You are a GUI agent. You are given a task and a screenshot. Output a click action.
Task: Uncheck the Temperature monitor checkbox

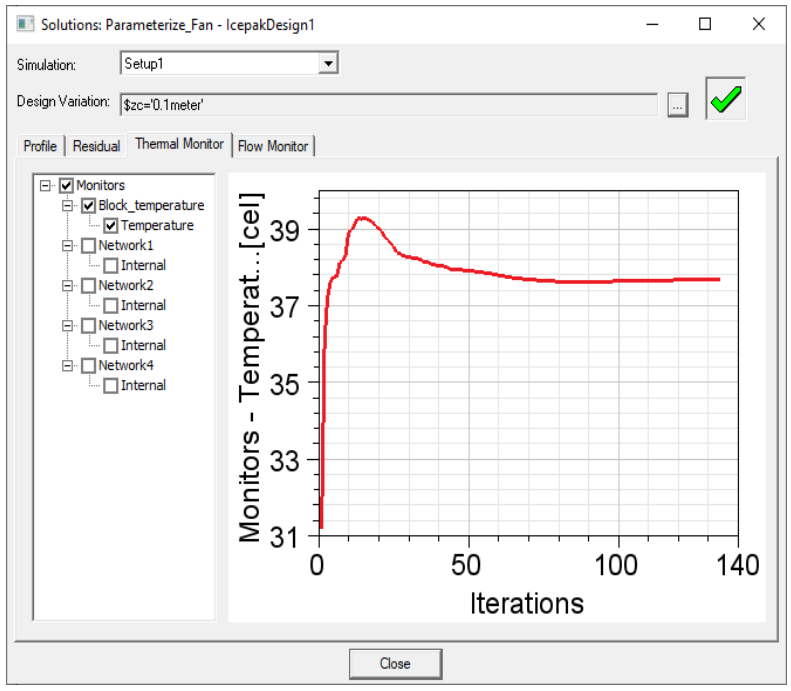coord(111,225)
